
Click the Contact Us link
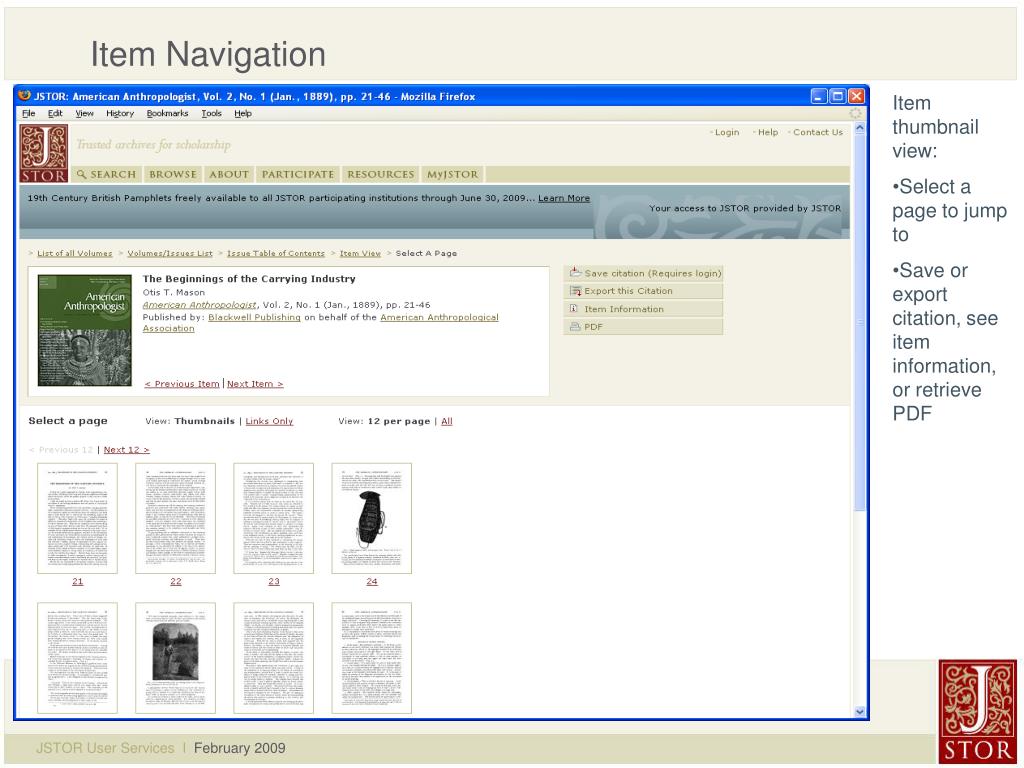818,133
